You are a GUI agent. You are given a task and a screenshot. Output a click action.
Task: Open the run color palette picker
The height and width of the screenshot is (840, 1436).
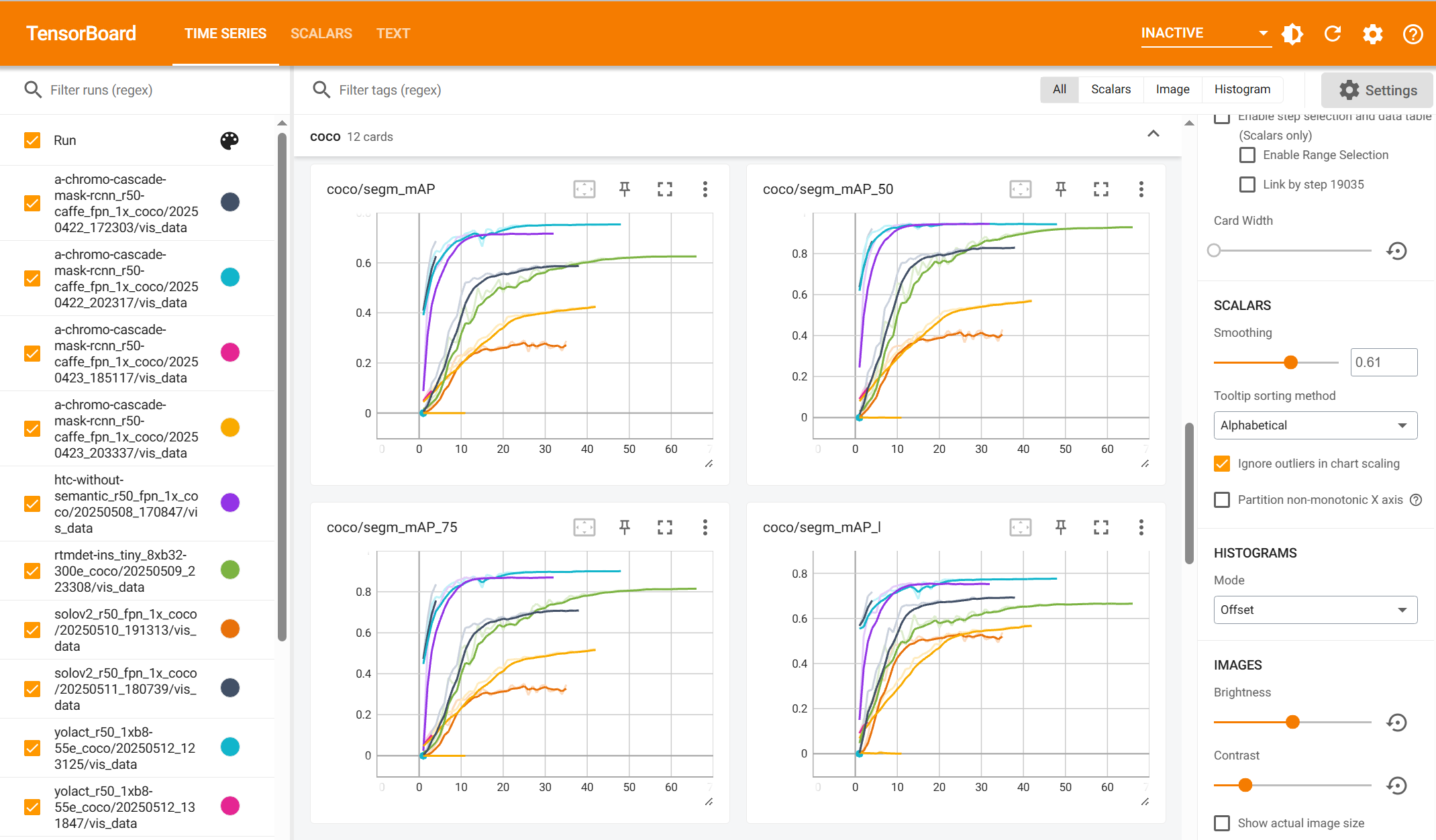[229, 141]
